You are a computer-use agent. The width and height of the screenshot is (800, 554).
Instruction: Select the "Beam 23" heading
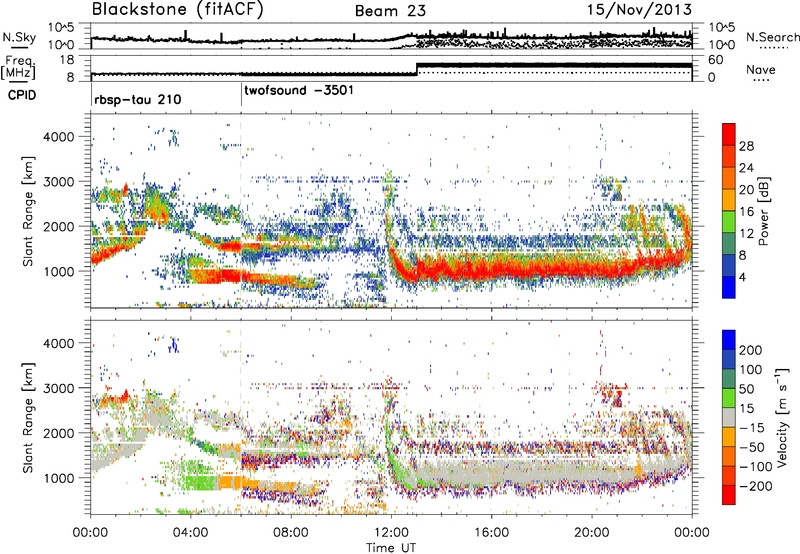click(x=390, y=11)
